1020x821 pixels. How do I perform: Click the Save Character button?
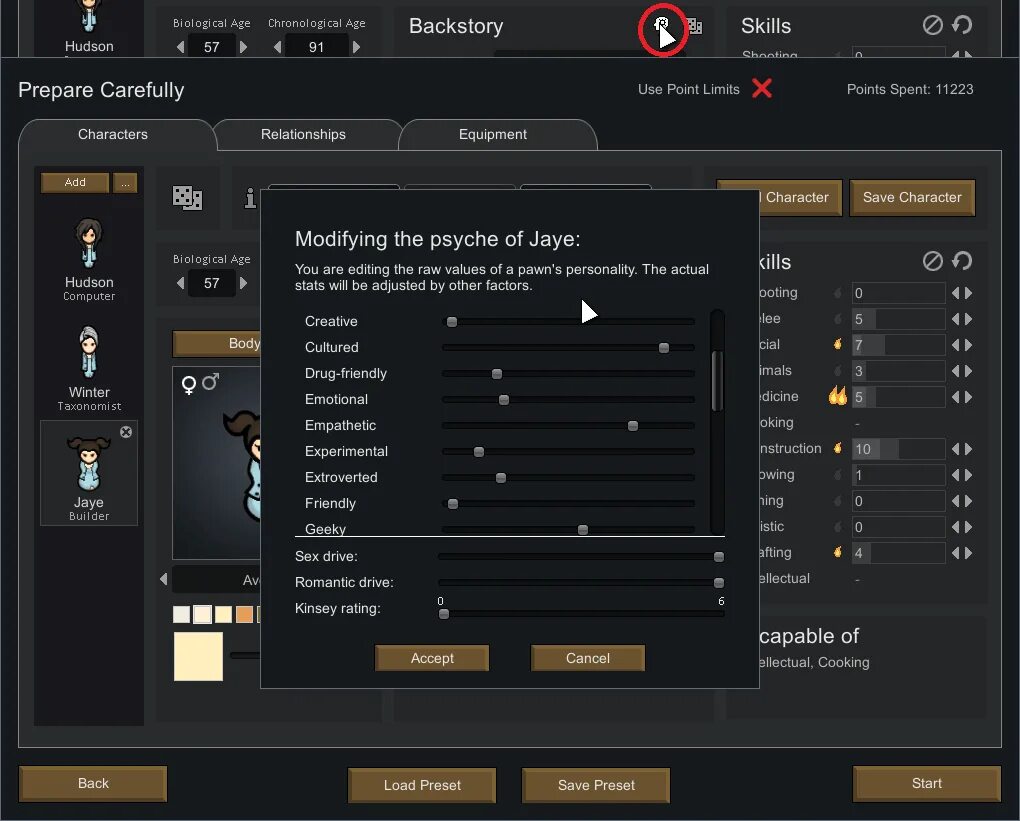pyautogui.click(x=912, y=198)
